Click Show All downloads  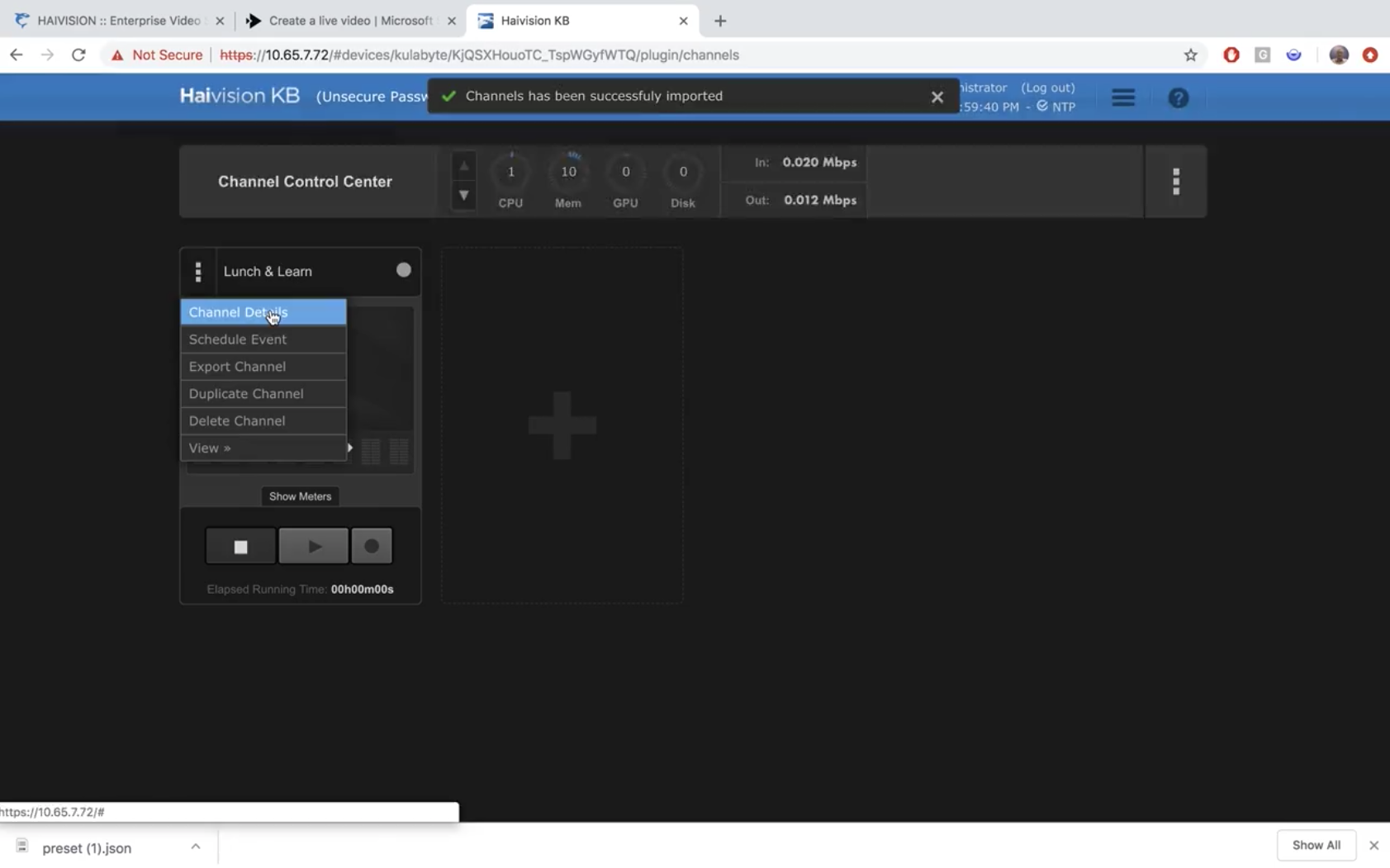(x=1316, y=846)
